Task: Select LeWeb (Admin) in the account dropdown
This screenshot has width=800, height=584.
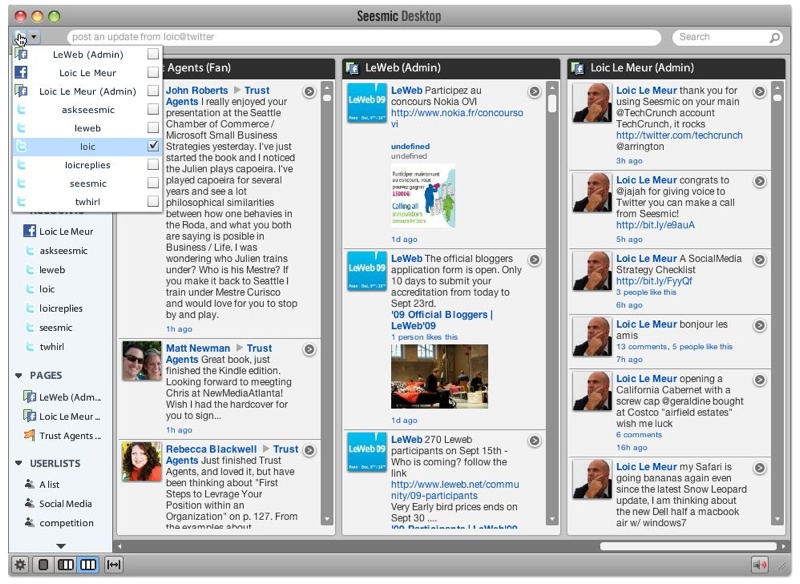Action: coord(87,54)
